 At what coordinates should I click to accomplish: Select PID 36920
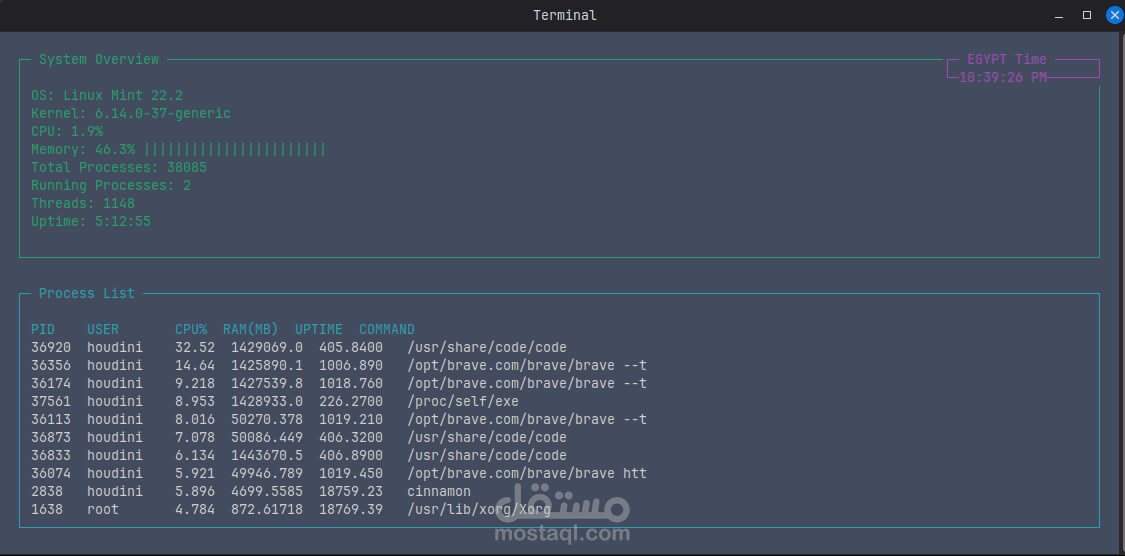pyautogui.click(x=51, y=347)
